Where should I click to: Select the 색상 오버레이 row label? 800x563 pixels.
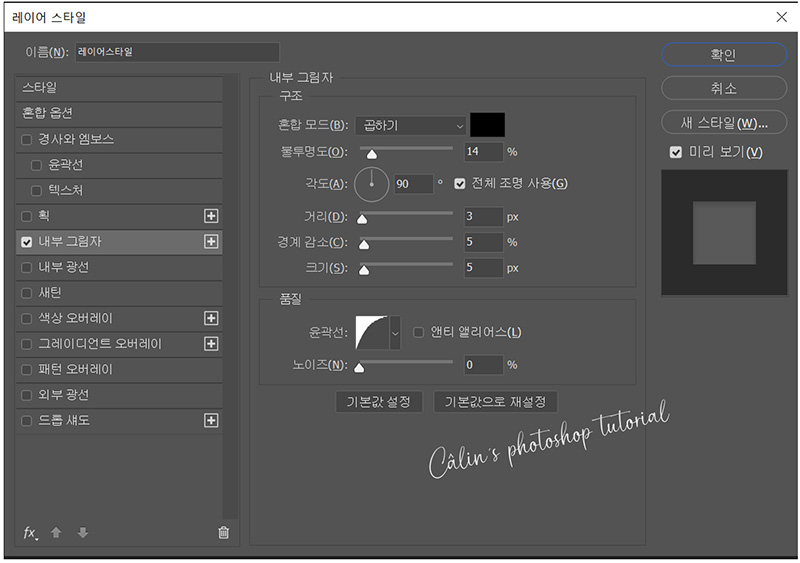click(x=76, y=318)
